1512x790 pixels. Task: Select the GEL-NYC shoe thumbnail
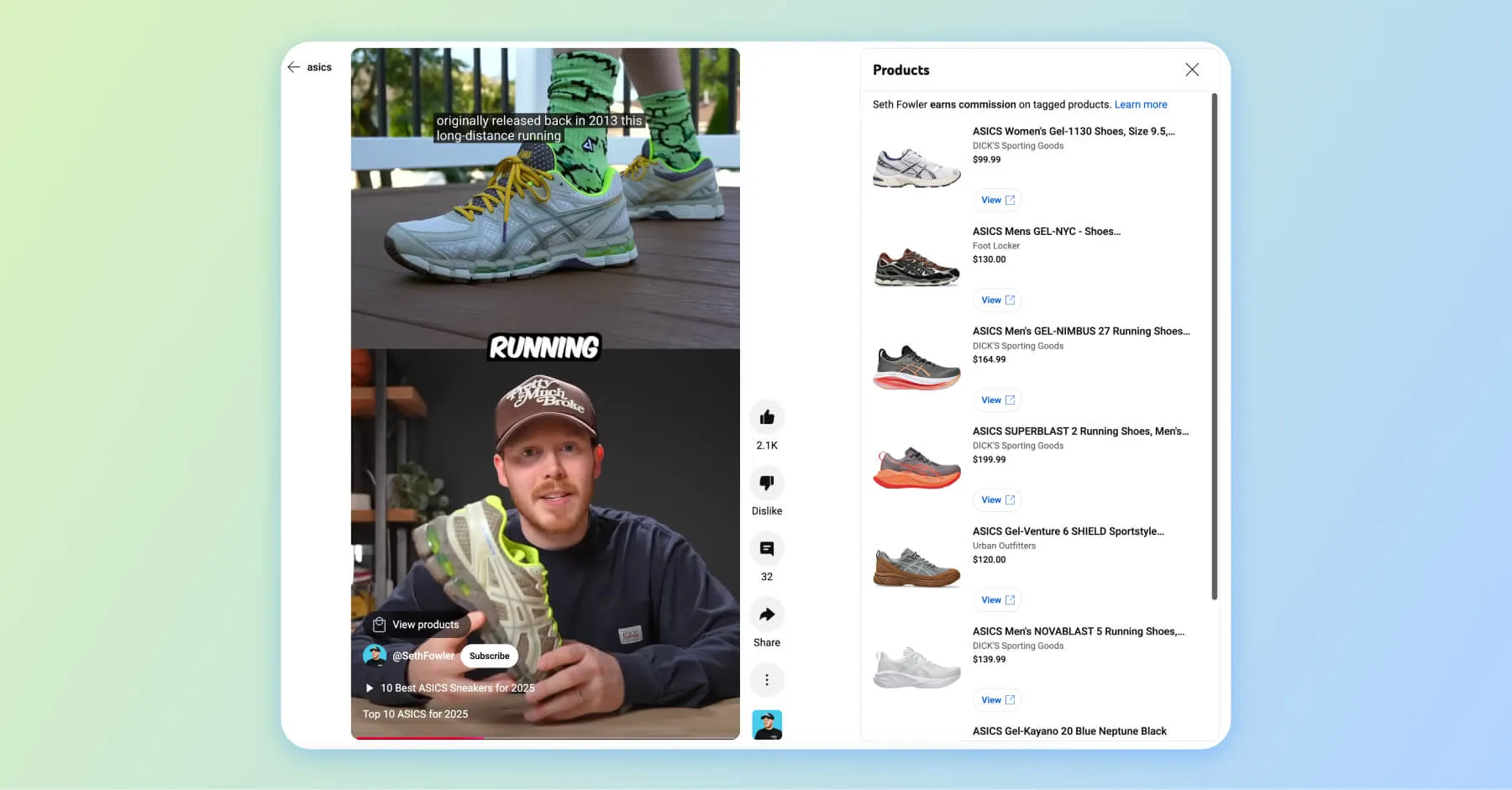point(916,267)
